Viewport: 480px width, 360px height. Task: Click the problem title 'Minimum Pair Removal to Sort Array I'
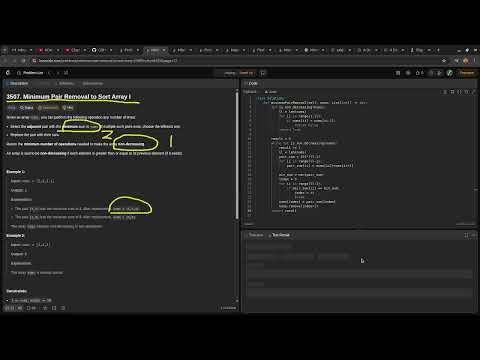tap(69, 97)
